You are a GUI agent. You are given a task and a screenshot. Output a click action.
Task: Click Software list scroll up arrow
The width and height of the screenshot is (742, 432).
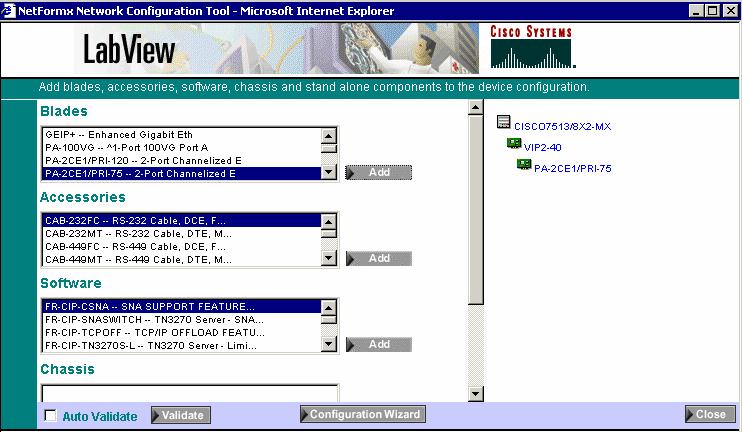click(329, 308)
